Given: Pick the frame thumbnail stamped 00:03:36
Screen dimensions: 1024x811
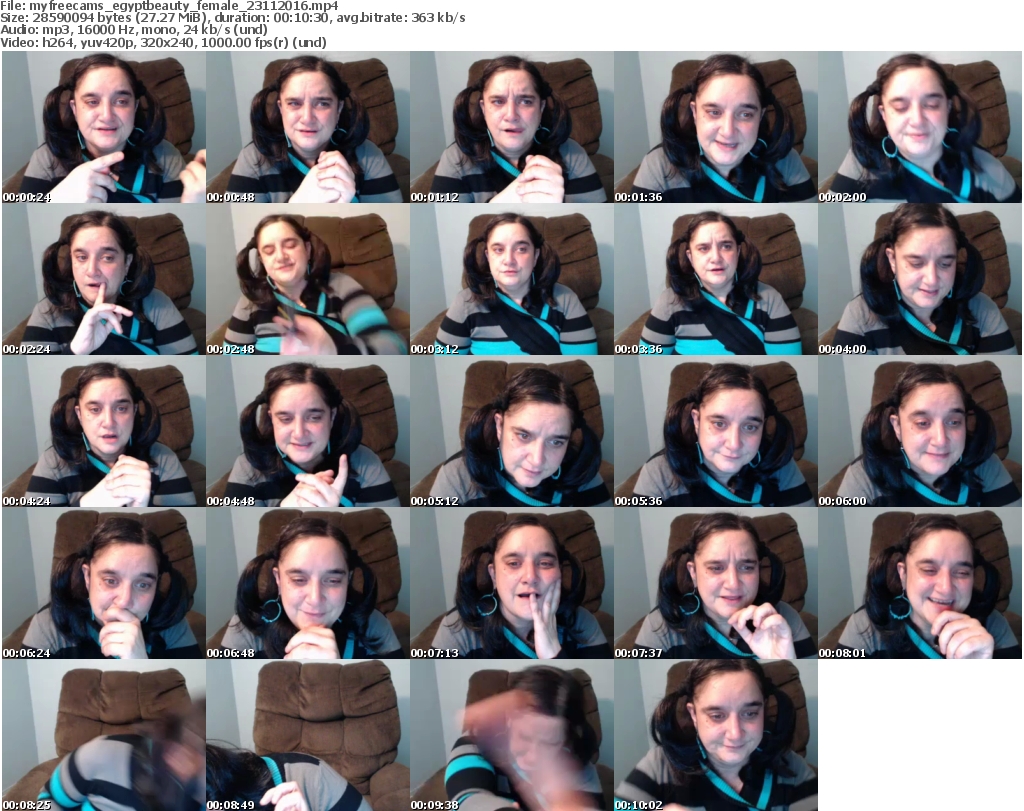Looking at the screenshot, I should 716,279.
